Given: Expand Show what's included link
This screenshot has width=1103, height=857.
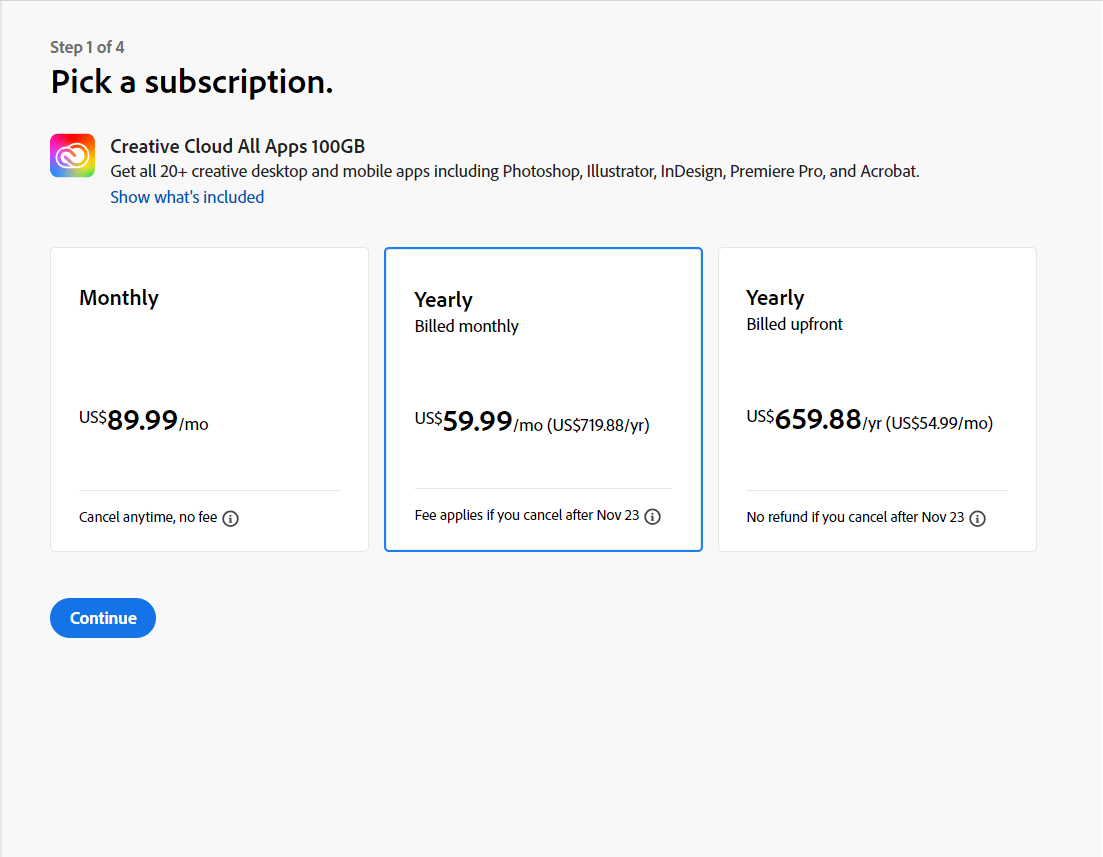Looking at the screenshot, I should pos(187,197).
